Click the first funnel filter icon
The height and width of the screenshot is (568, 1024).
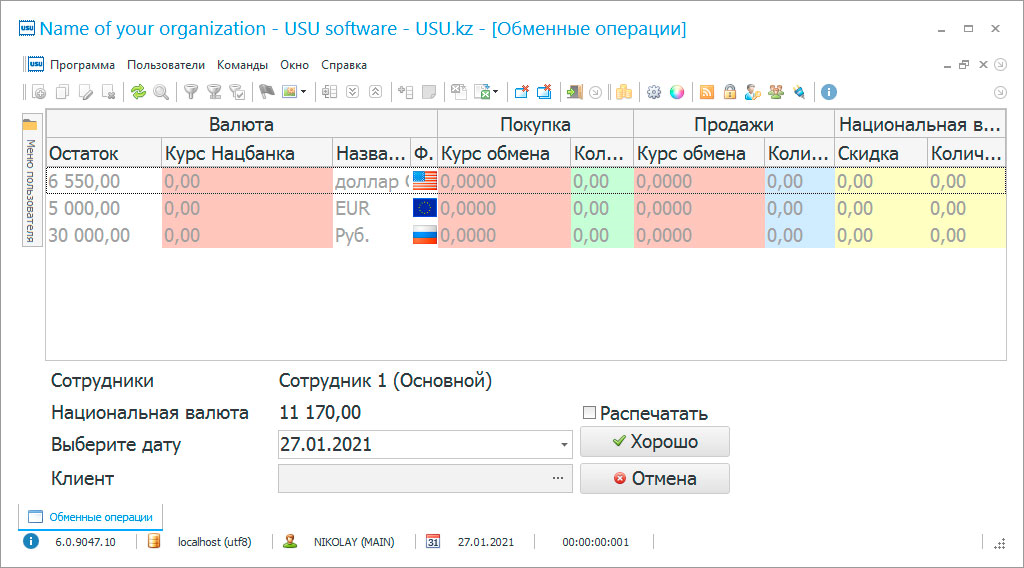pos(191,92)
